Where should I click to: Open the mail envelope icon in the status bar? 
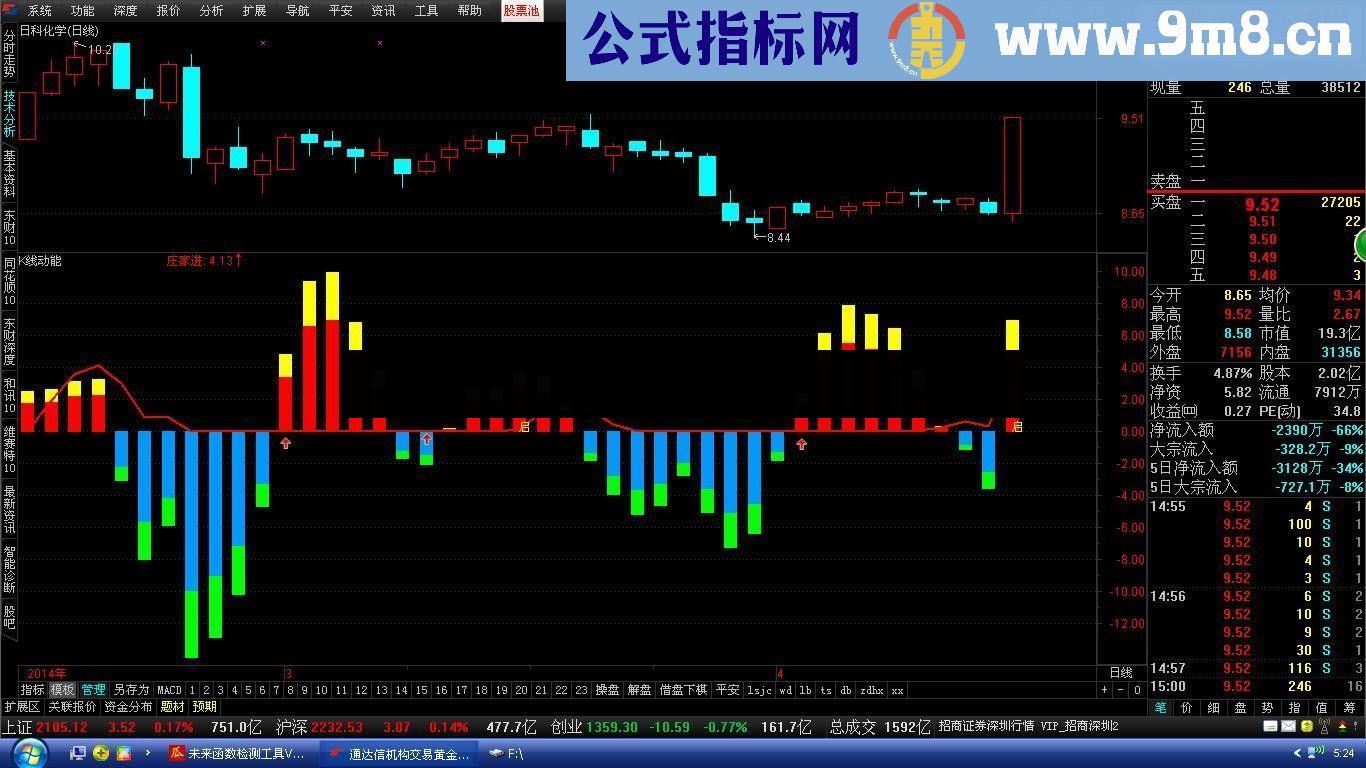1288,727
